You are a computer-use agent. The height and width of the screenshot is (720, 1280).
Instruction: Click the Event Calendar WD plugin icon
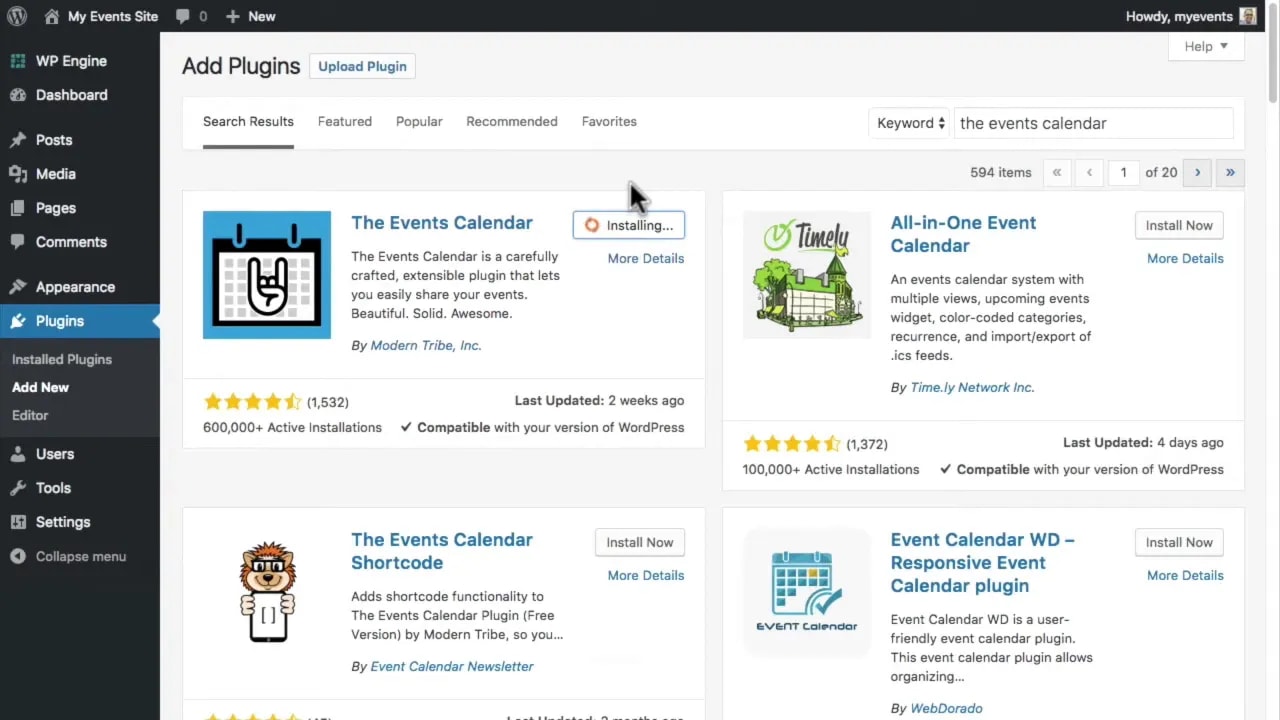point(807,592)
